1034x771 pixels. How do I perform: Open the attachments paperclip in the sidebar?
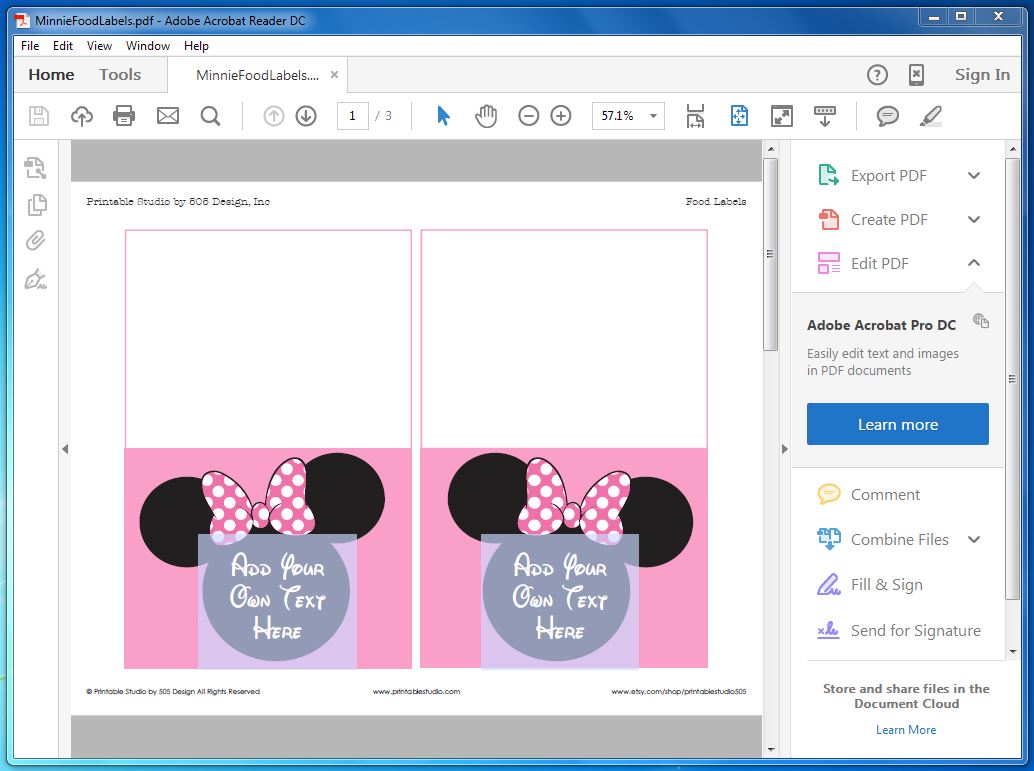[x=37, y=240]
